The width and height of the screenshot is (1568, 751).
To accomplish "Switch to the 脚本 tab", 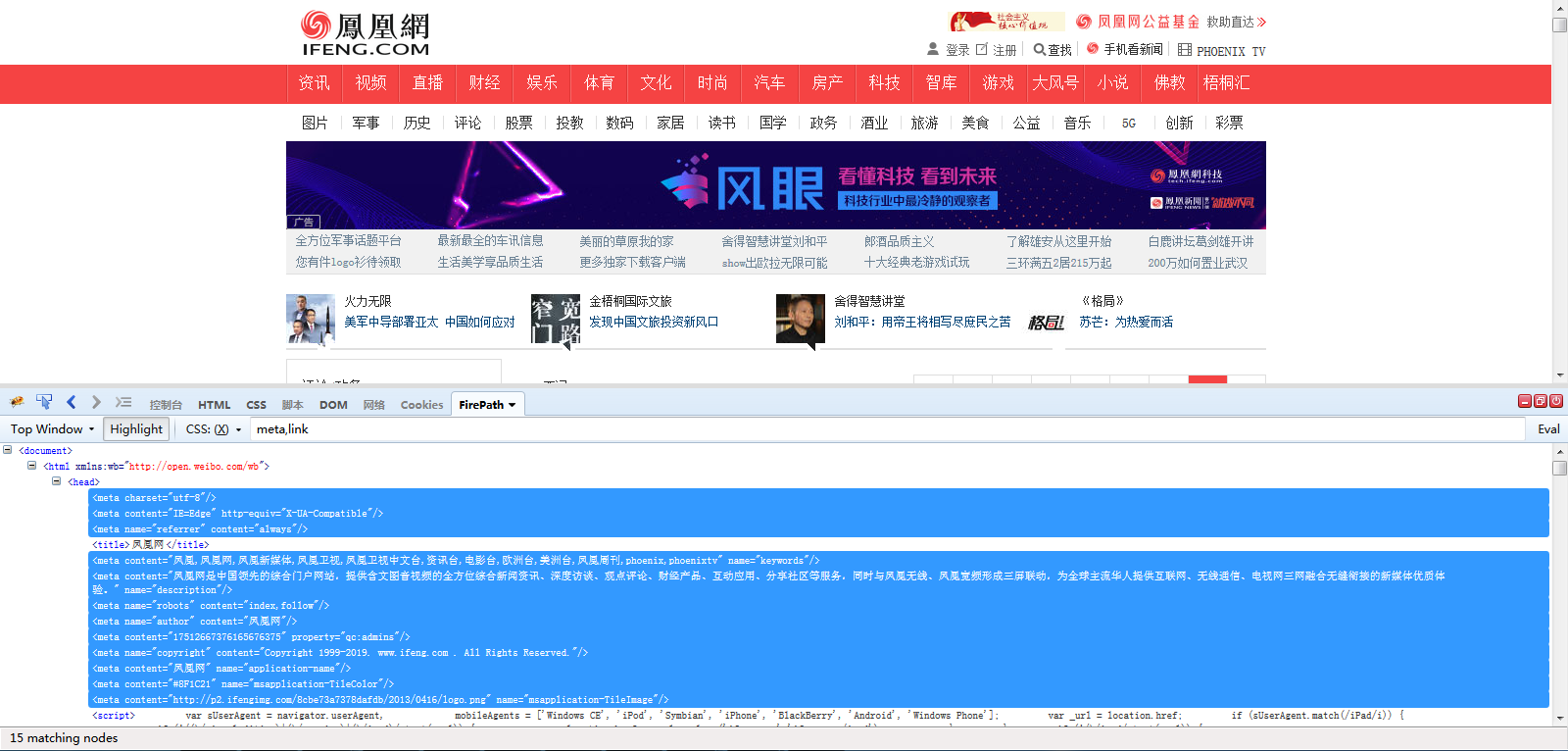I will point(293,405).
